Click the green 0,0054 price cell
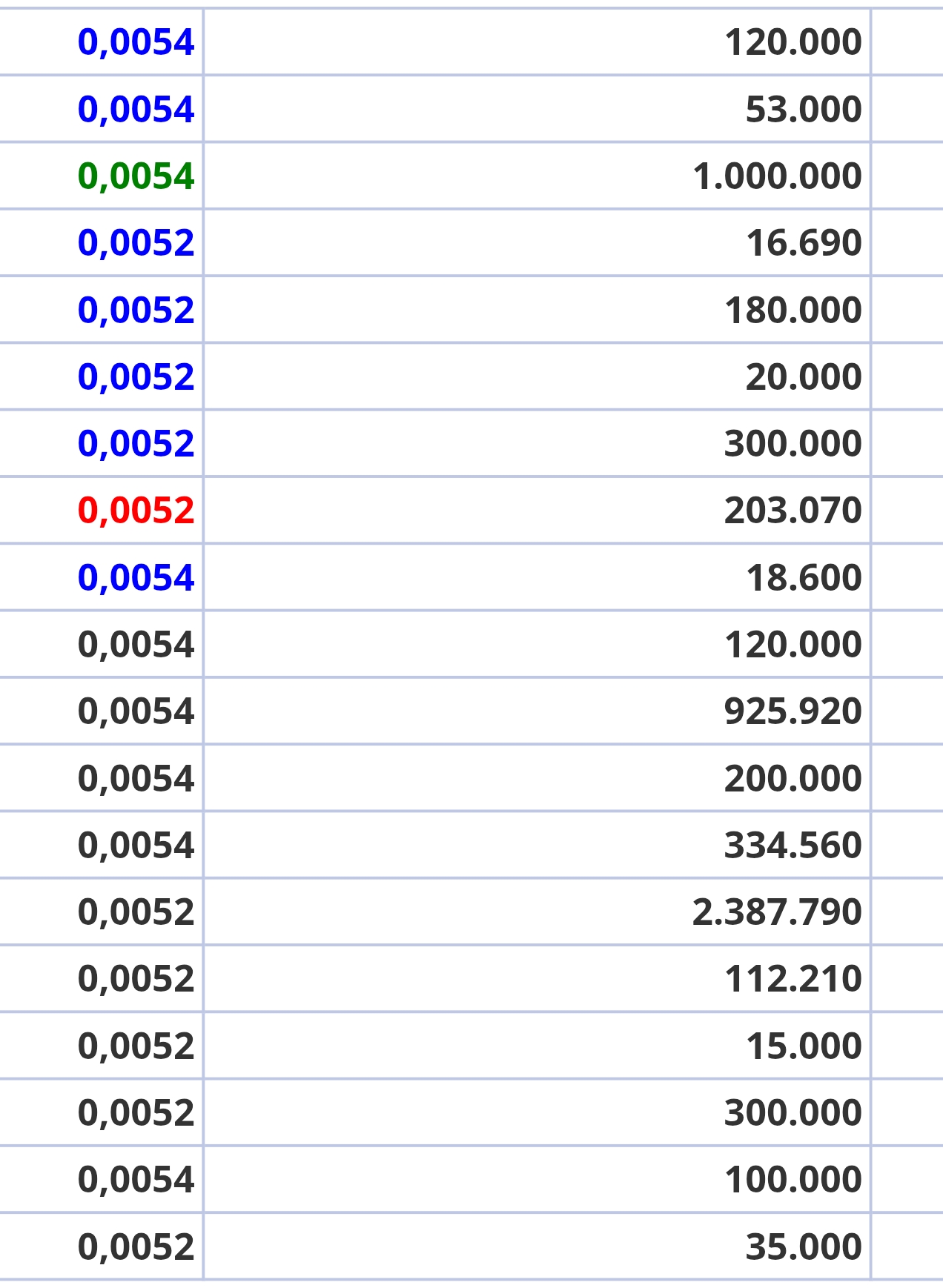Viewport: 943px width, 1288px height. (136, 176)
